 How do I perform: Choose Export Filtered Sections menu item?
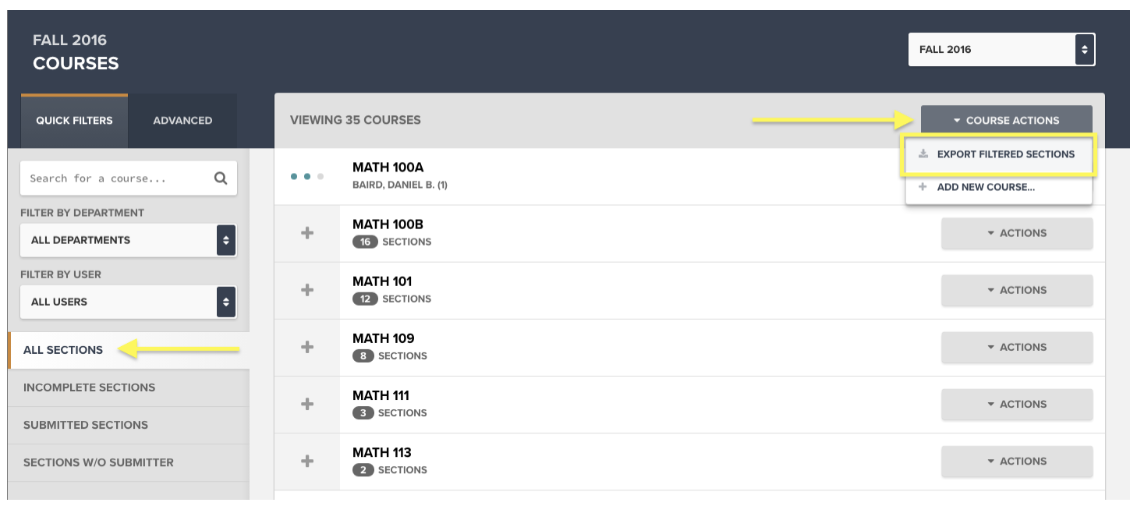[998, 154]
